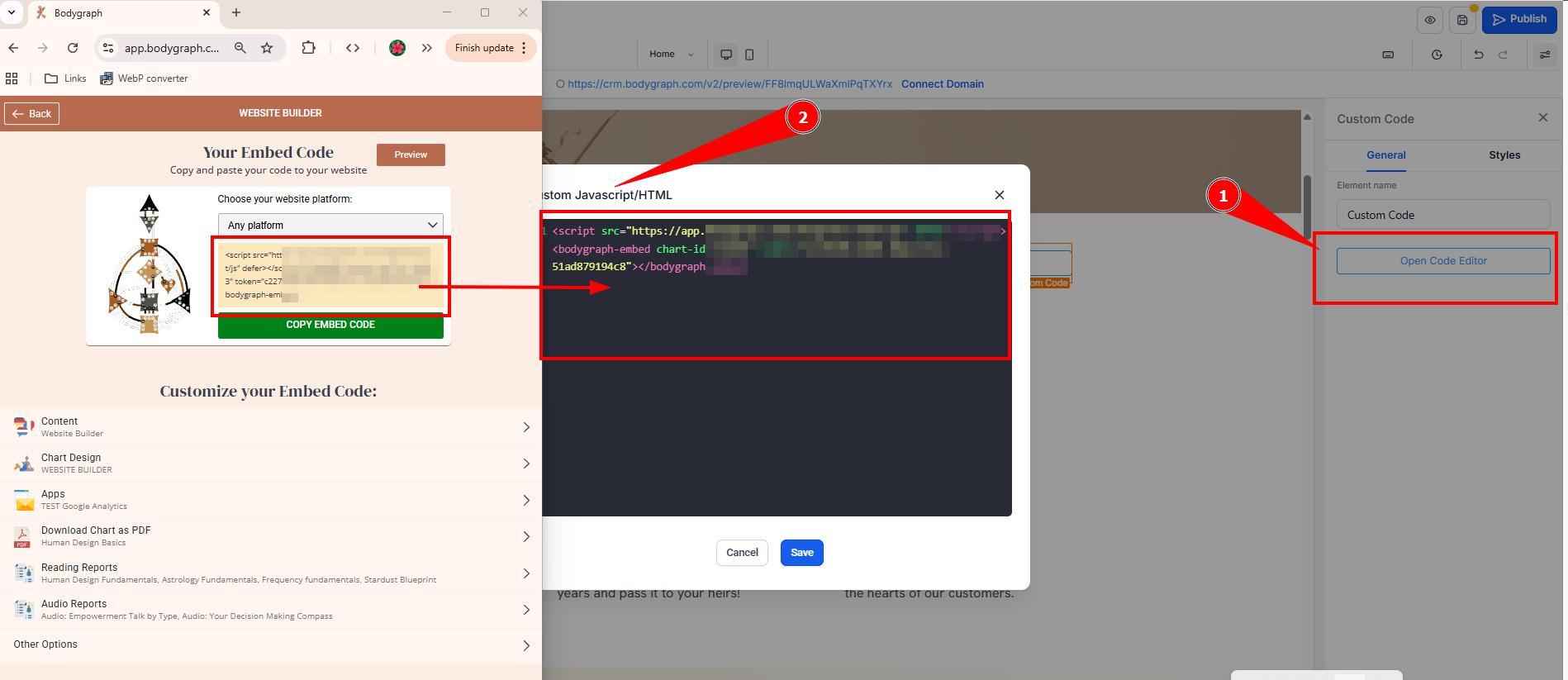The width and height of the screenshot is (1568, 680).
Task: Click the preview eye icon
Action: [x=1430, y=20]
